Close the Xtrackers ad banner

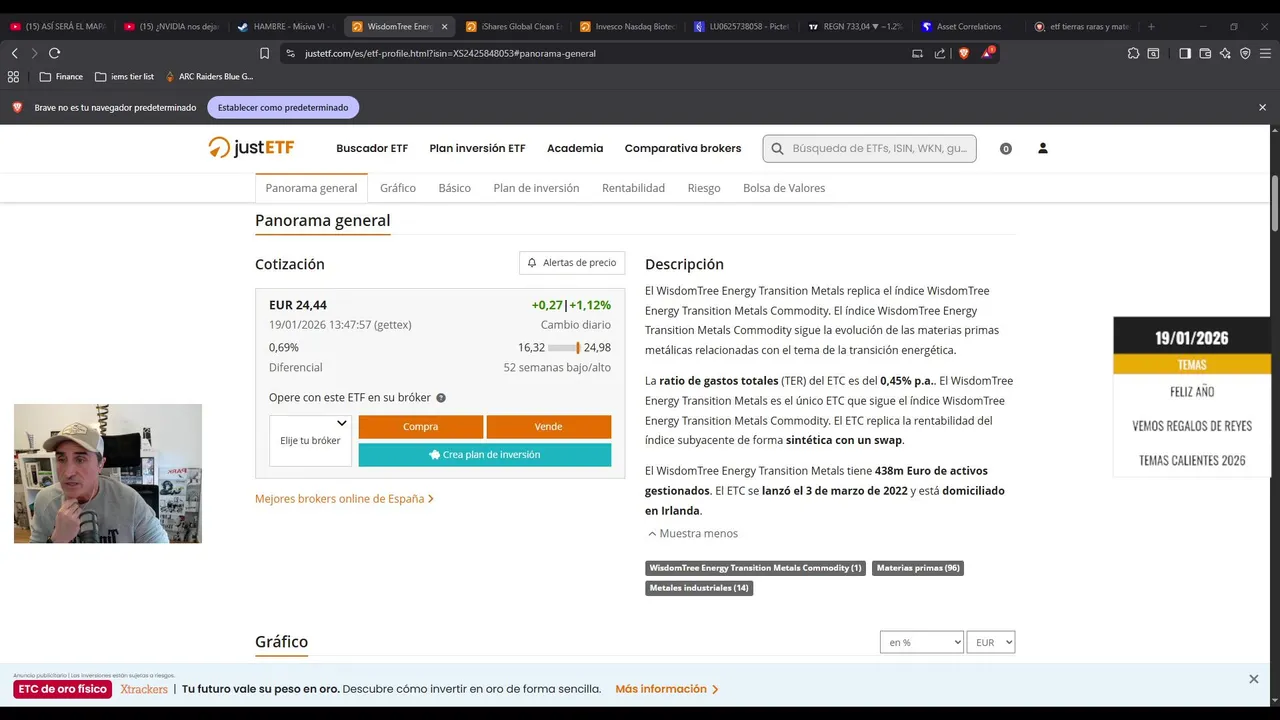click(1253, 679)
